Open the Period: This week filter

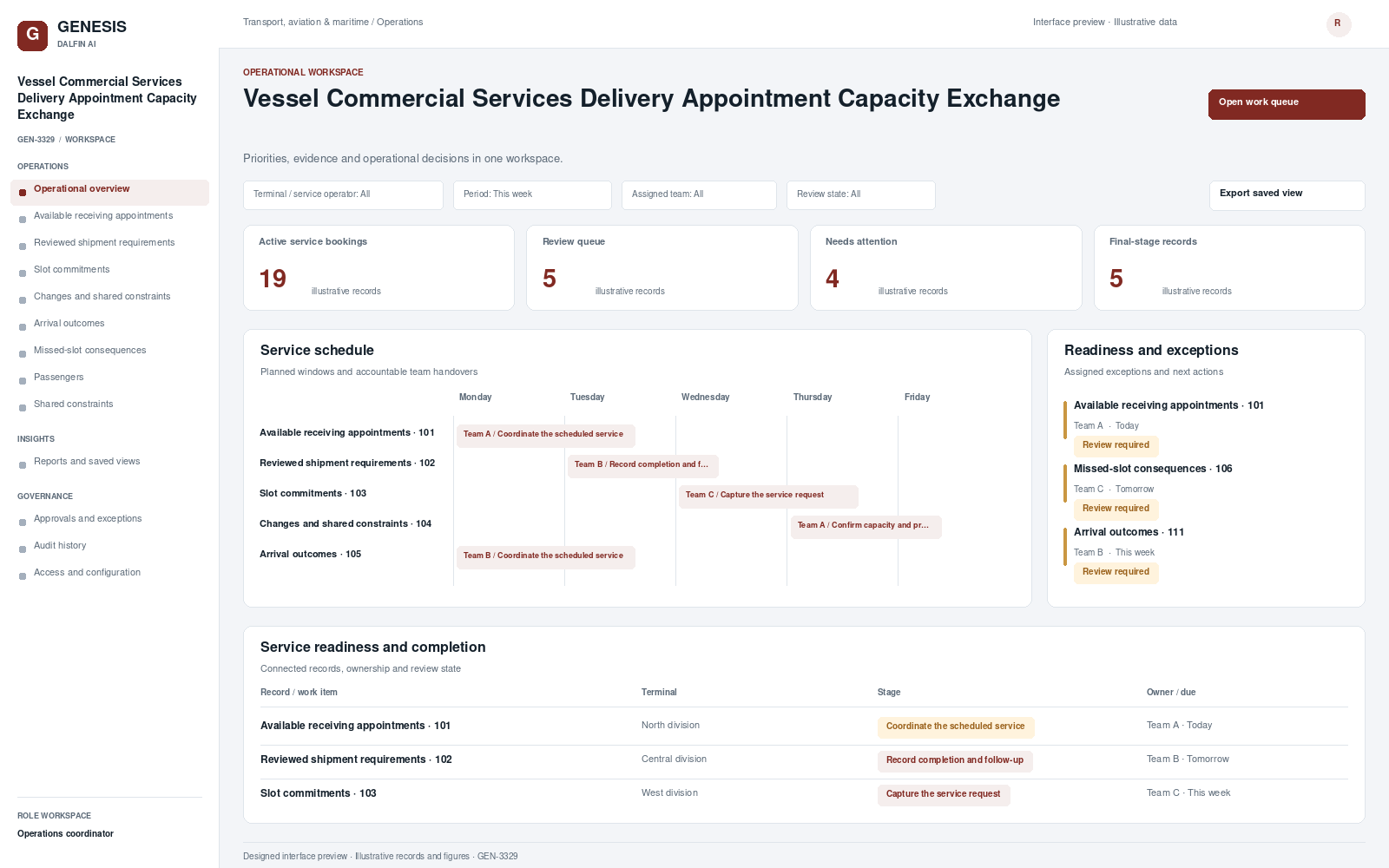532,195
